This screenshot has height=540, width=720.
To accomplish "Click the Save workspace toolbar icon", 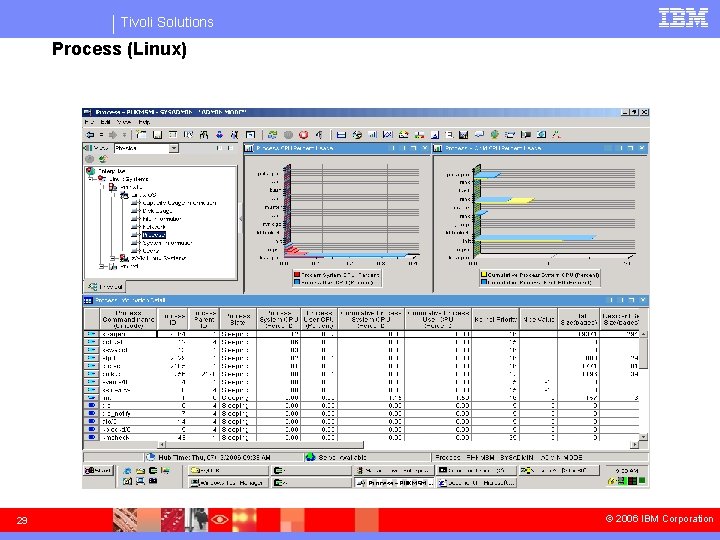I will 158,135.
